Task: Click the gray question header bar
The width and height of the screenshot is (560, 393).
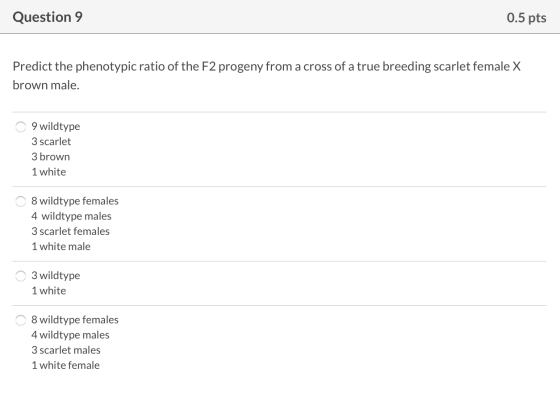Action: [x=280, y=17]
